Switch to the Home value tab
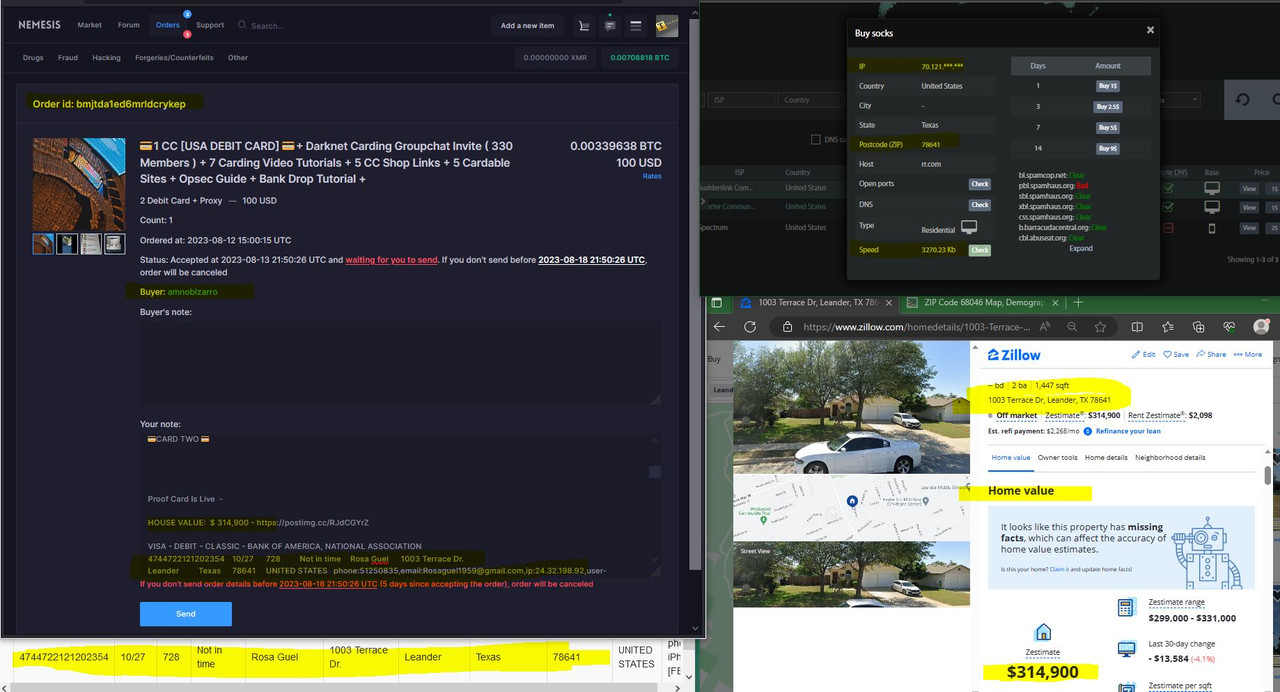1280x692 pixels. (1010, 457)
